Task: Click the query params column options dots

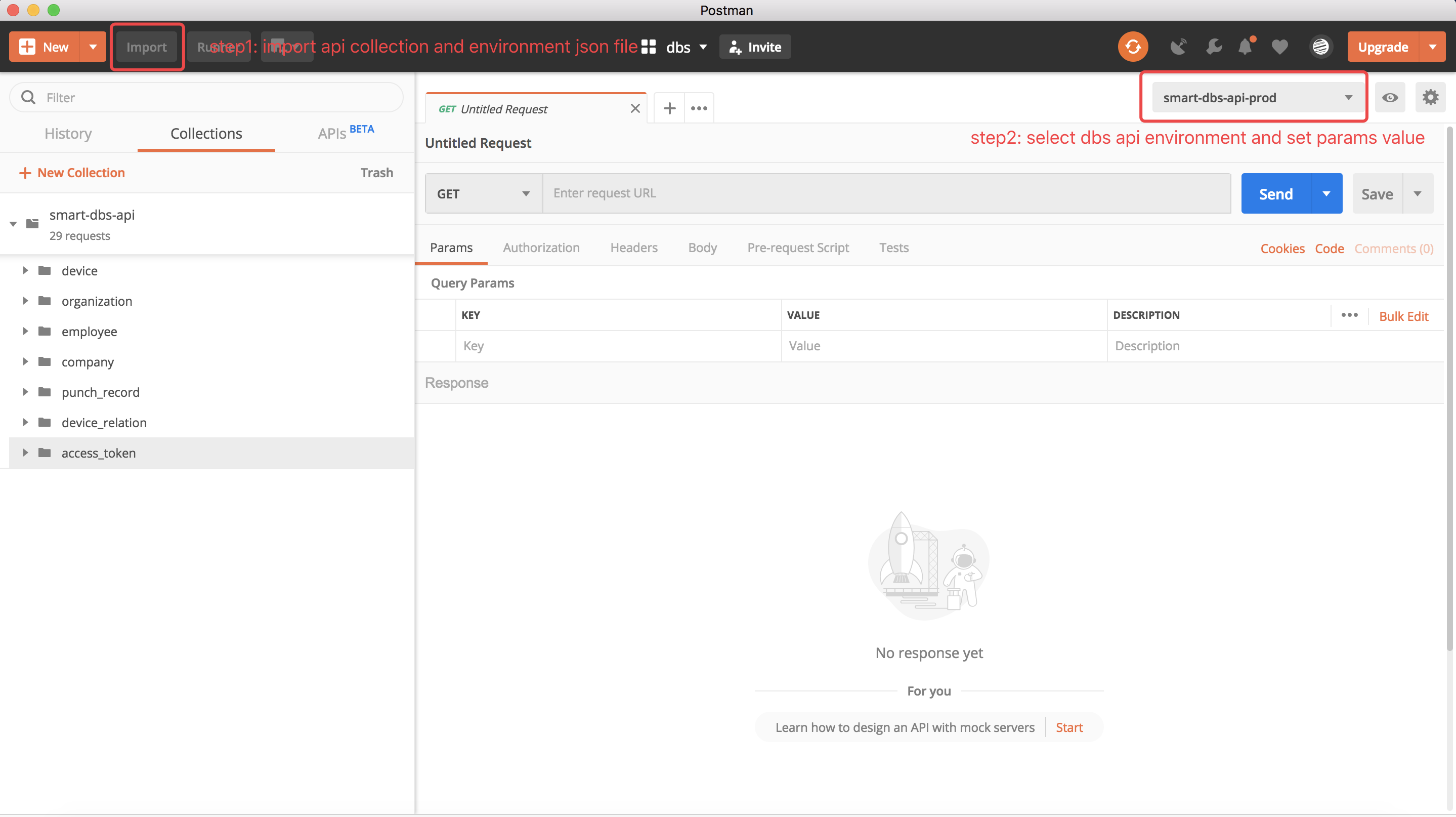Action: [x=1349, y=315]
